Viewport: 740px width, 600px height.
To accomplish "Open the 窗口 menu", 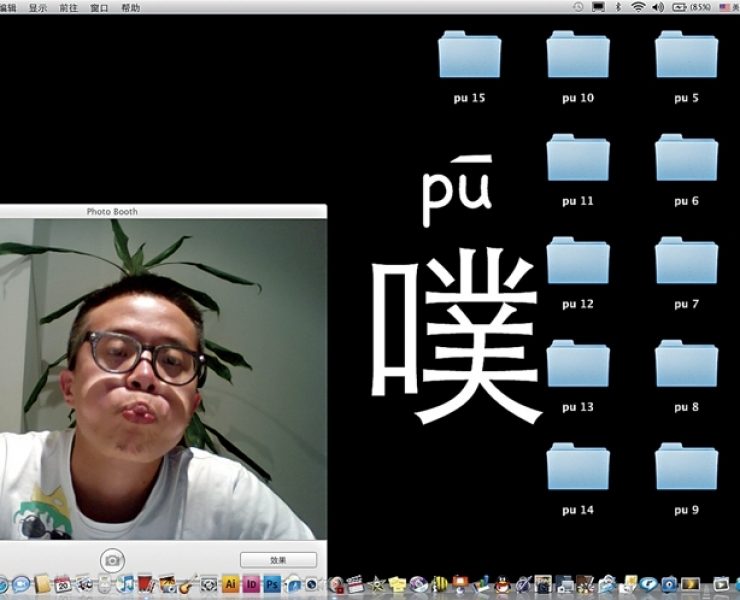I will point(99,7).
